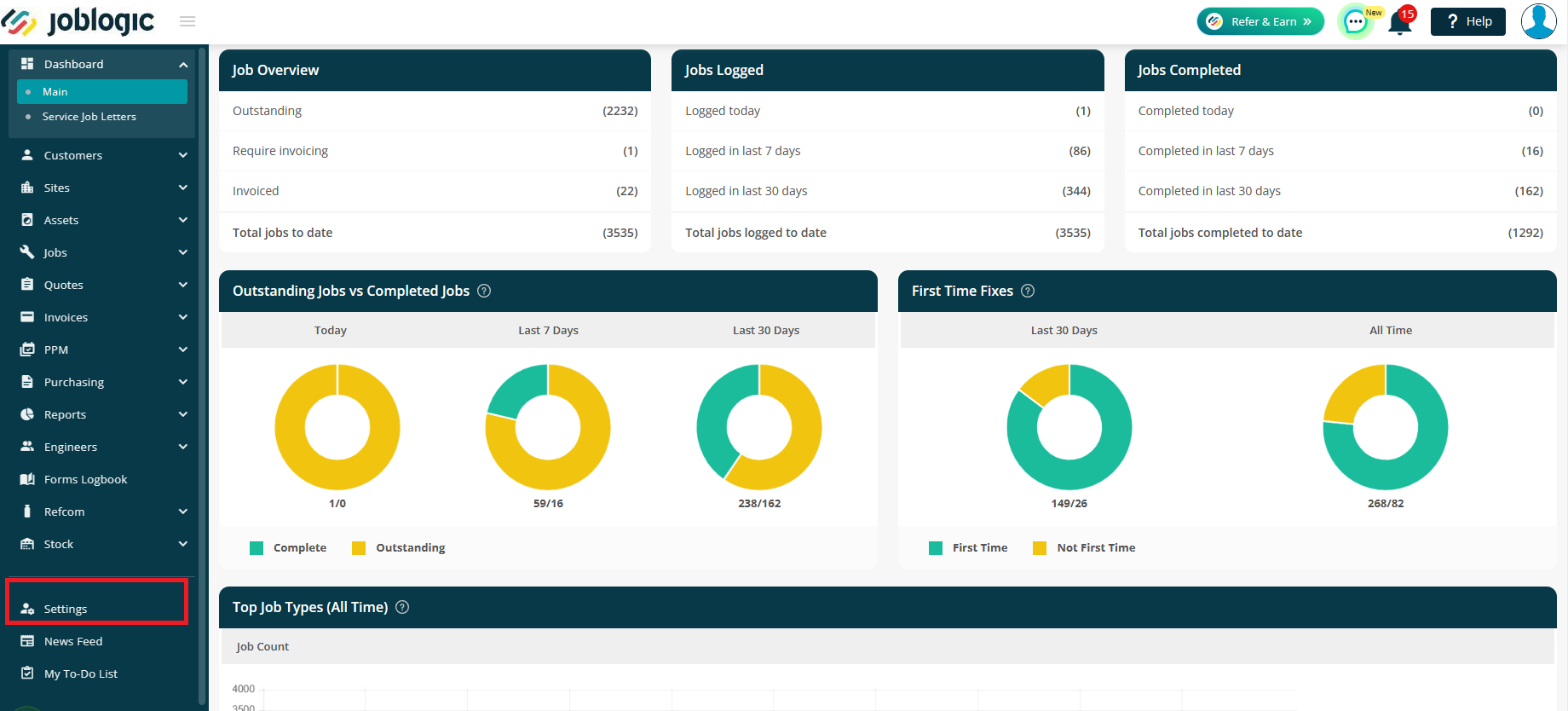The image size is (1568, 711).
Task: Click the Forms Logbook book icon
Action: click(27, 479)
